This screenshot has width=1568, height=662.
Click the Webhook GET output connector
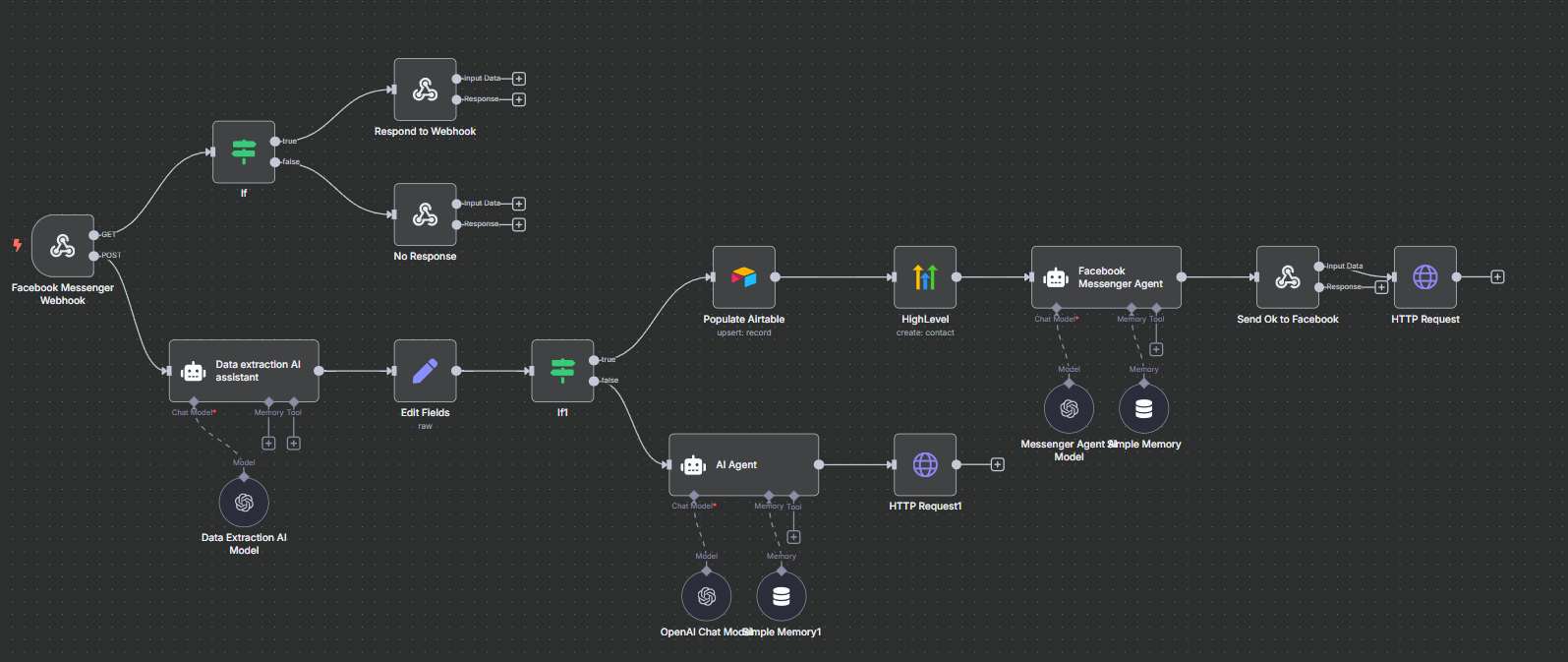(x=93, y=235)
